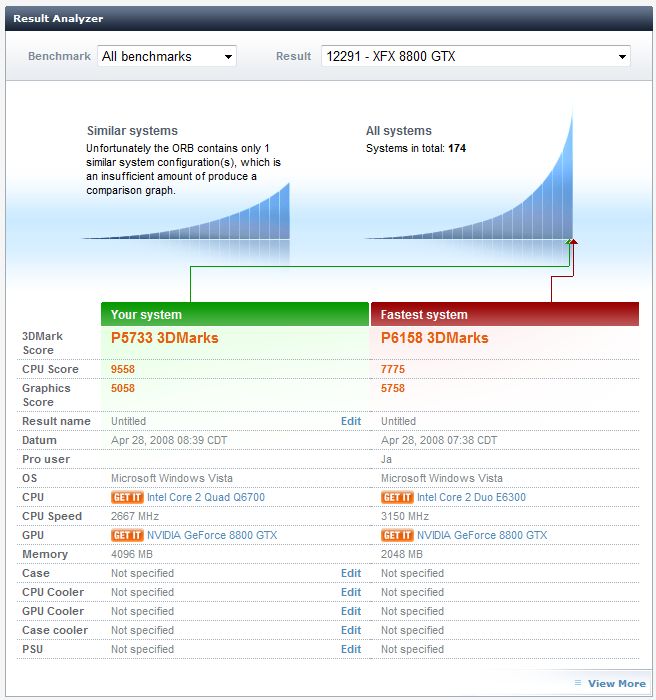Open Intel Core 2 Duo E6300 link
The height and width of the screenshot is (700, 656).
471,497
